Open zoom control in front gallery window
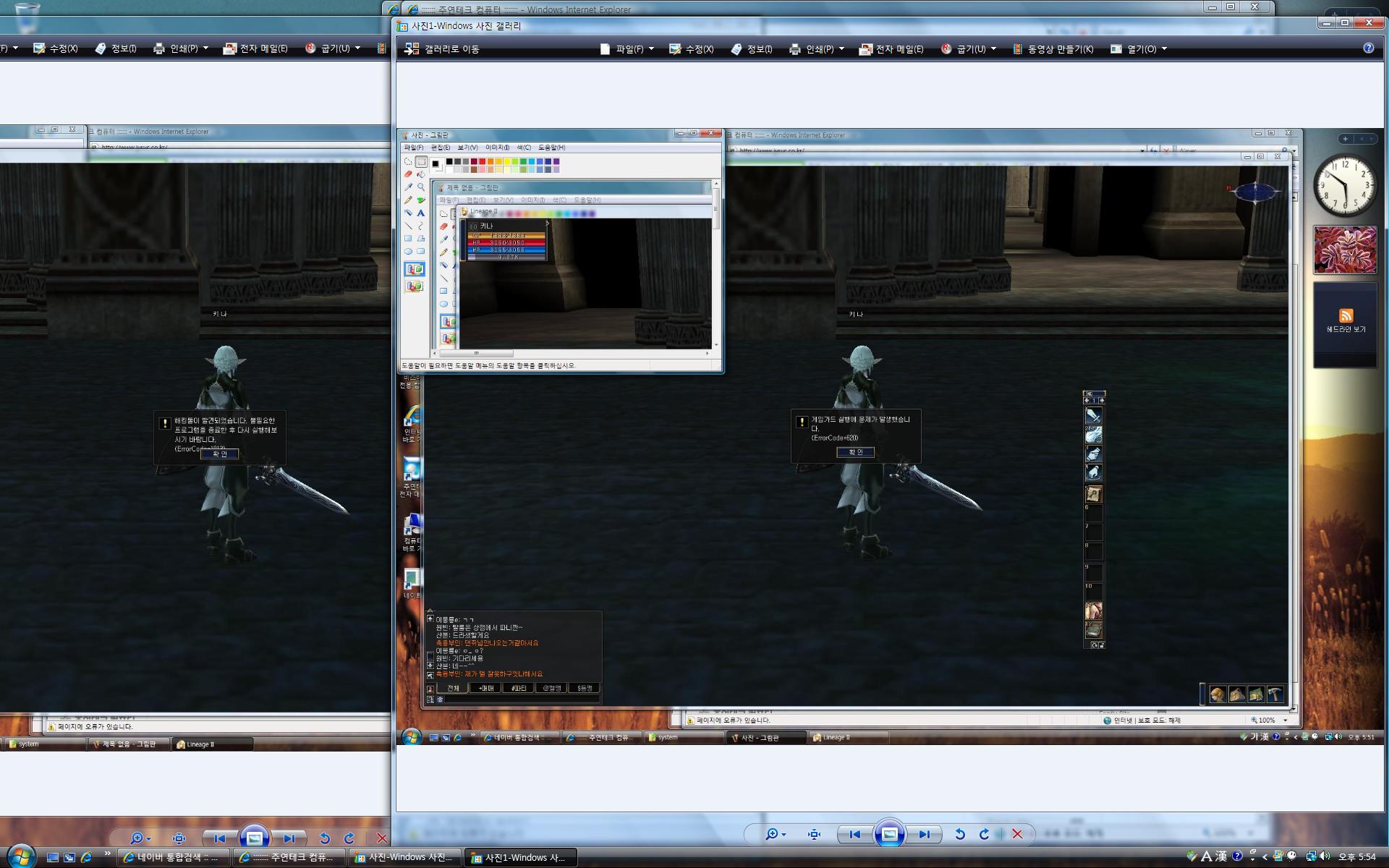Image resolution: width=1389 pixels, height=868 pixels. coord(776,834)
